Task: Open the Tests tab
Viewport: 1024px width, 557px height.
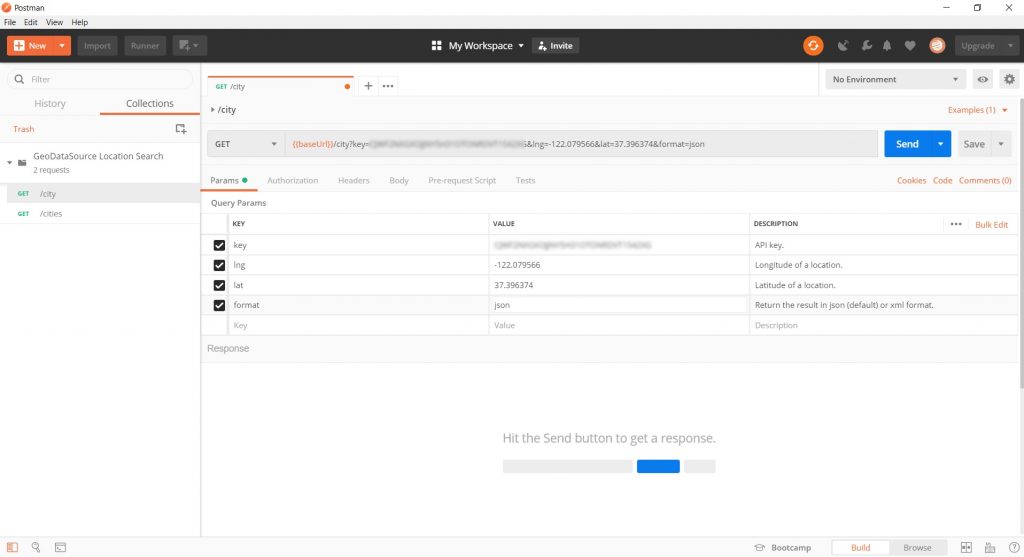Action: click(x=525, y=180)
